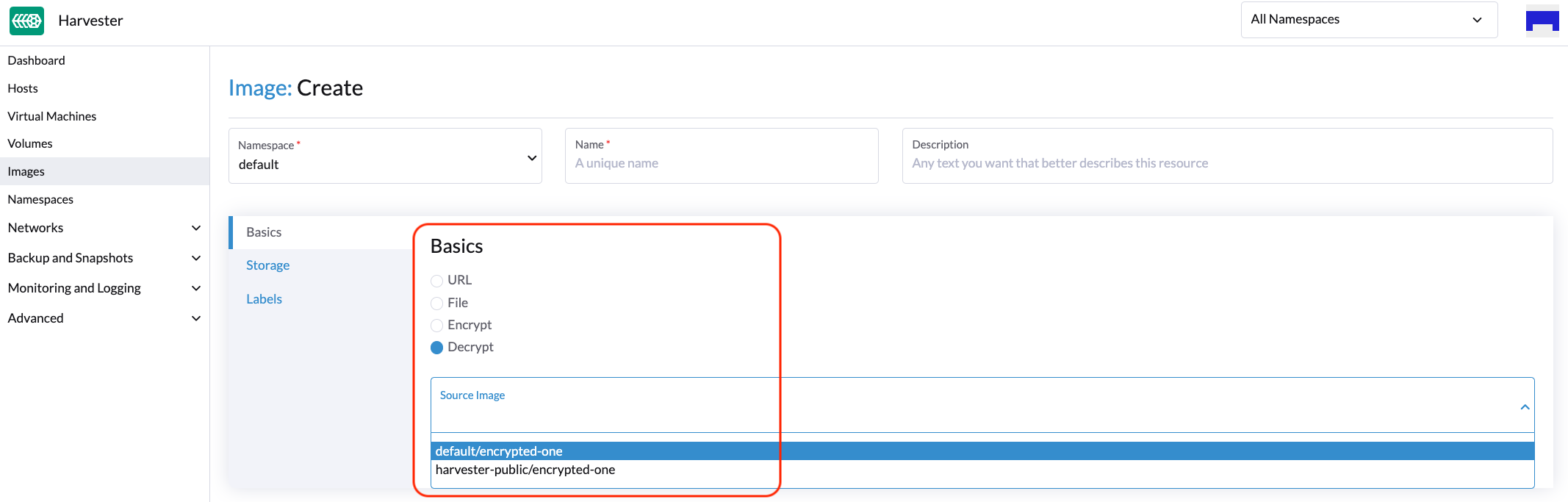Select the File radio option
Viewport: 1568px width, 502px height.
437,304
